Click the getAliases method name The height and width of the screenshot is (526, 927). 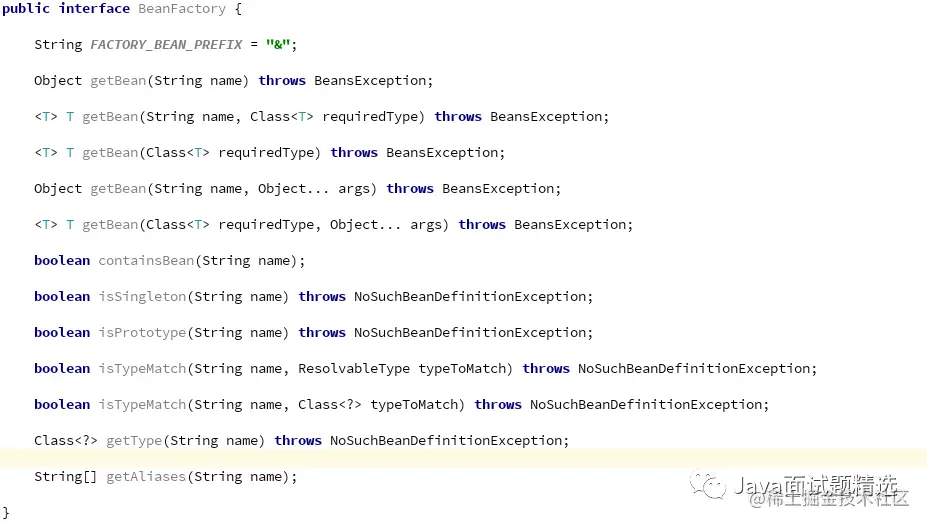(146, 477)
